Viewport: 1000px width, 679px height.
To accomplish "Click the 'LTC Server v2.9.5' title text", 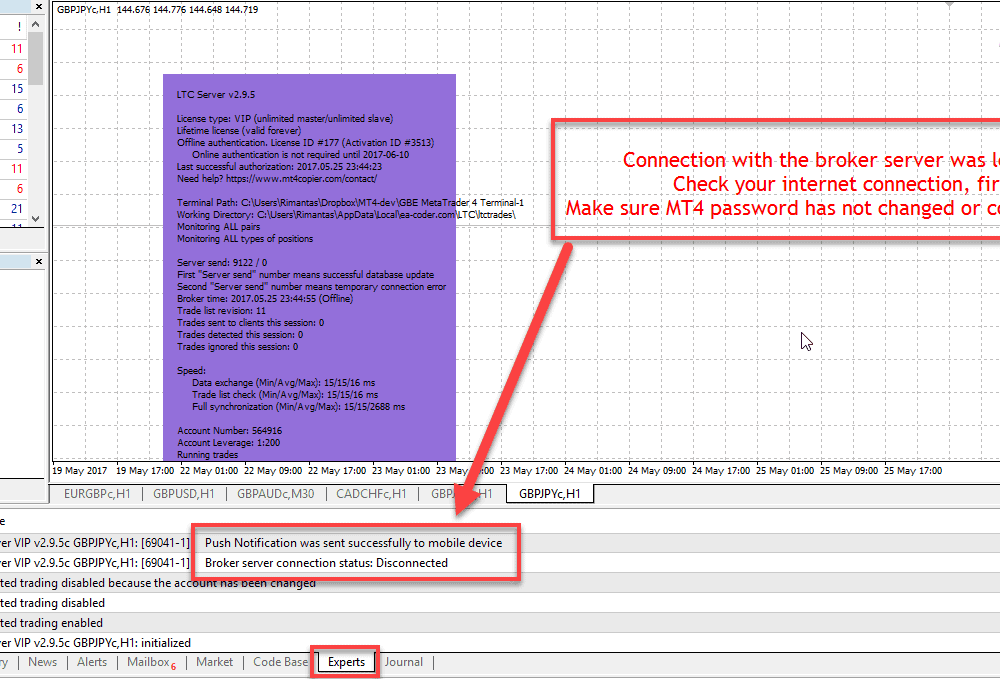I will pyautogui.click(x=216, y=94).
